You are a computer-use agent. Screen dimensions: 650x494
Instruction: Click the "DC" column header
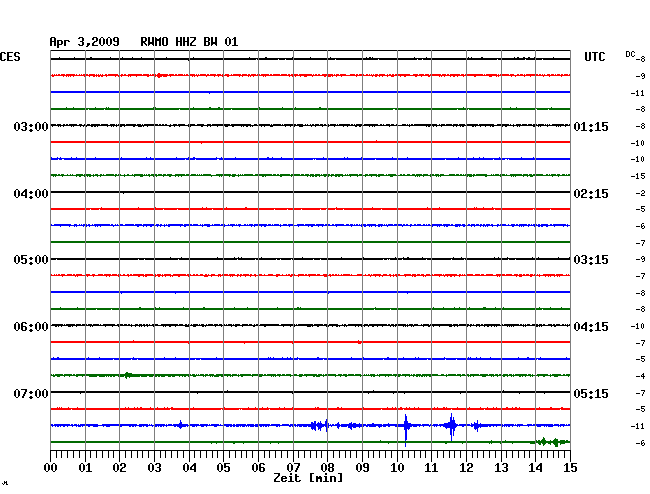(630, 54)
